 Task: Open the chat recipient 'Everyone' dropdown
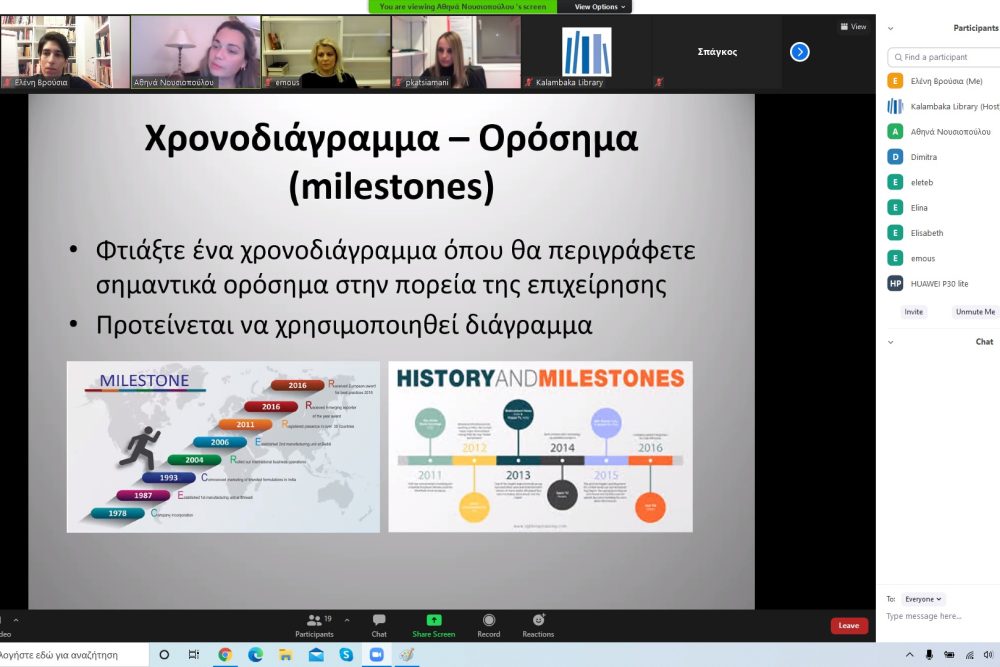pyautogui.click(x=923, y=599)
